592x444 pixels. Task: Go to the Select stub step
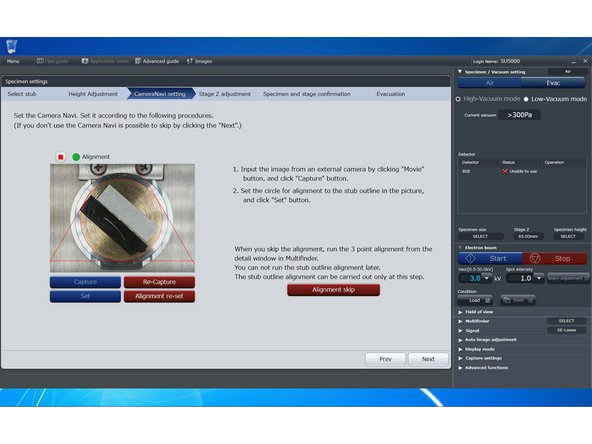[x=22, y=94]
